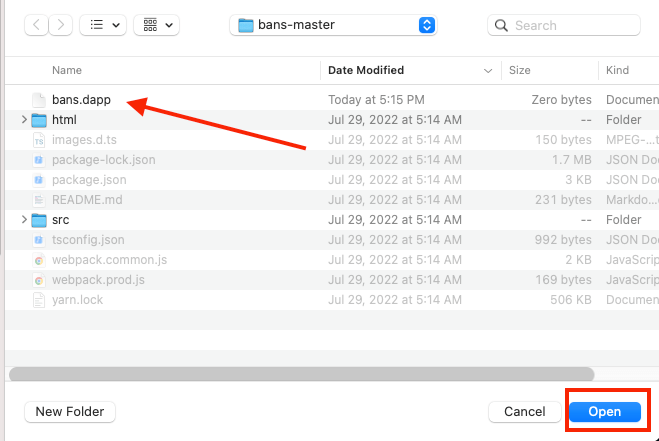Click the webpack.common.js file icon
Viewport: 659px width, 441px height.
(x=39, y=260)
